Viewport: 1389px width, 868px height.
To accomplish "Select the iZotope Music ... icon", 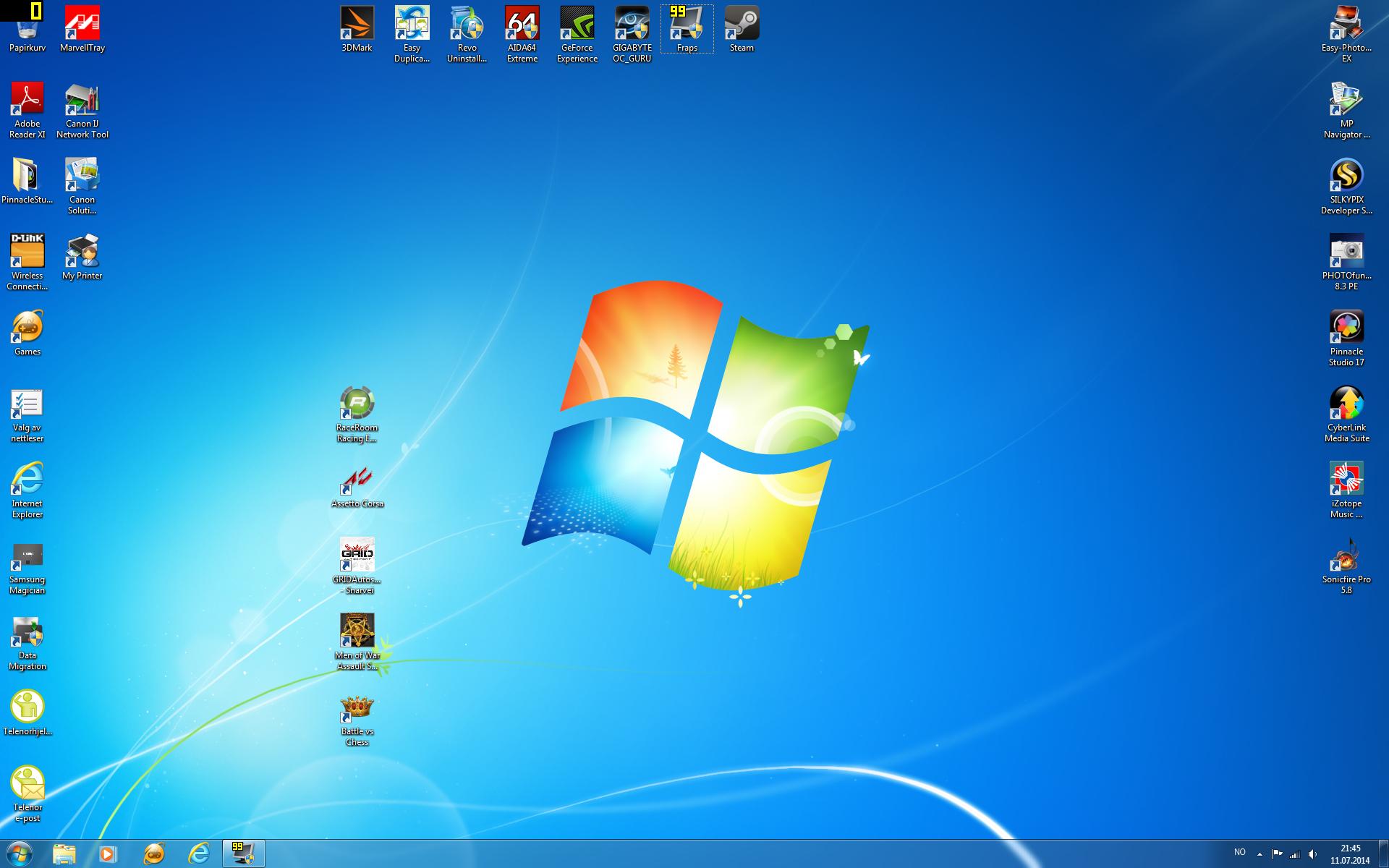I will click(1347, 489).
